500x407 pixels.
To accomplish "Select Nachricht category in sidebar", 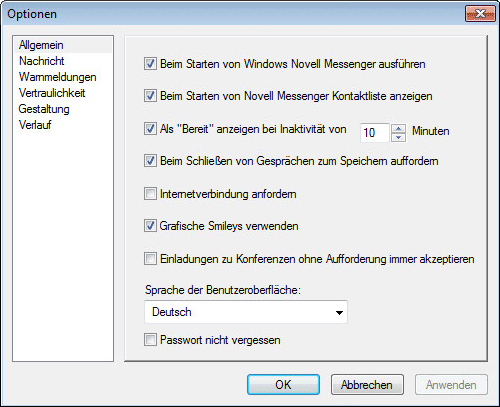I will click(x=42, y=61).
